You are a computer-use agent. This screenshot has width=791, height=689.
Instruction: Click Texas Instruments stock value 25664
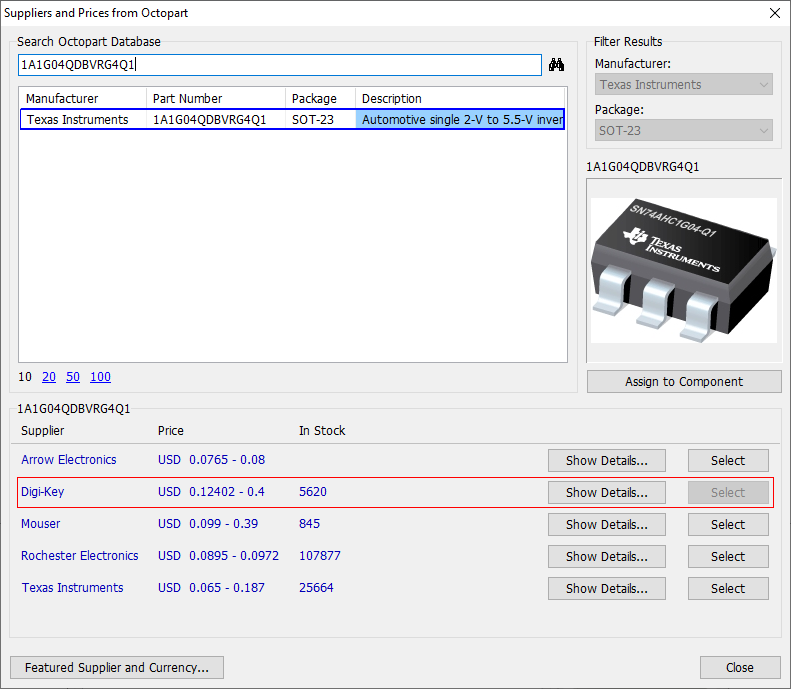coord(316,588)
